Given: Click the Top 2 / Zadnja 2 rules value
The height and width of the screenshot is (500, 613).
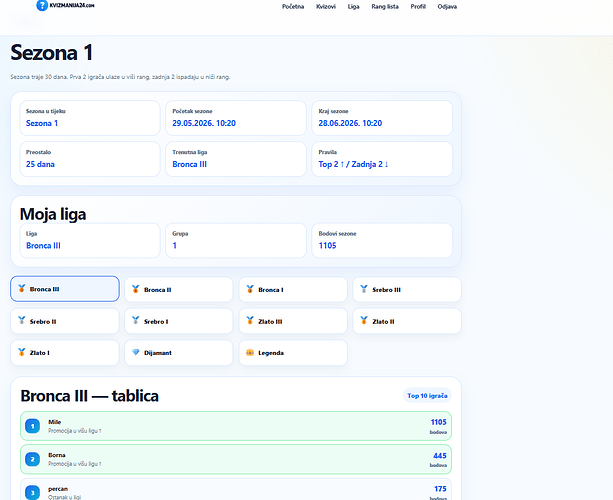Looking at the screenshot, I should pos(353,164).
